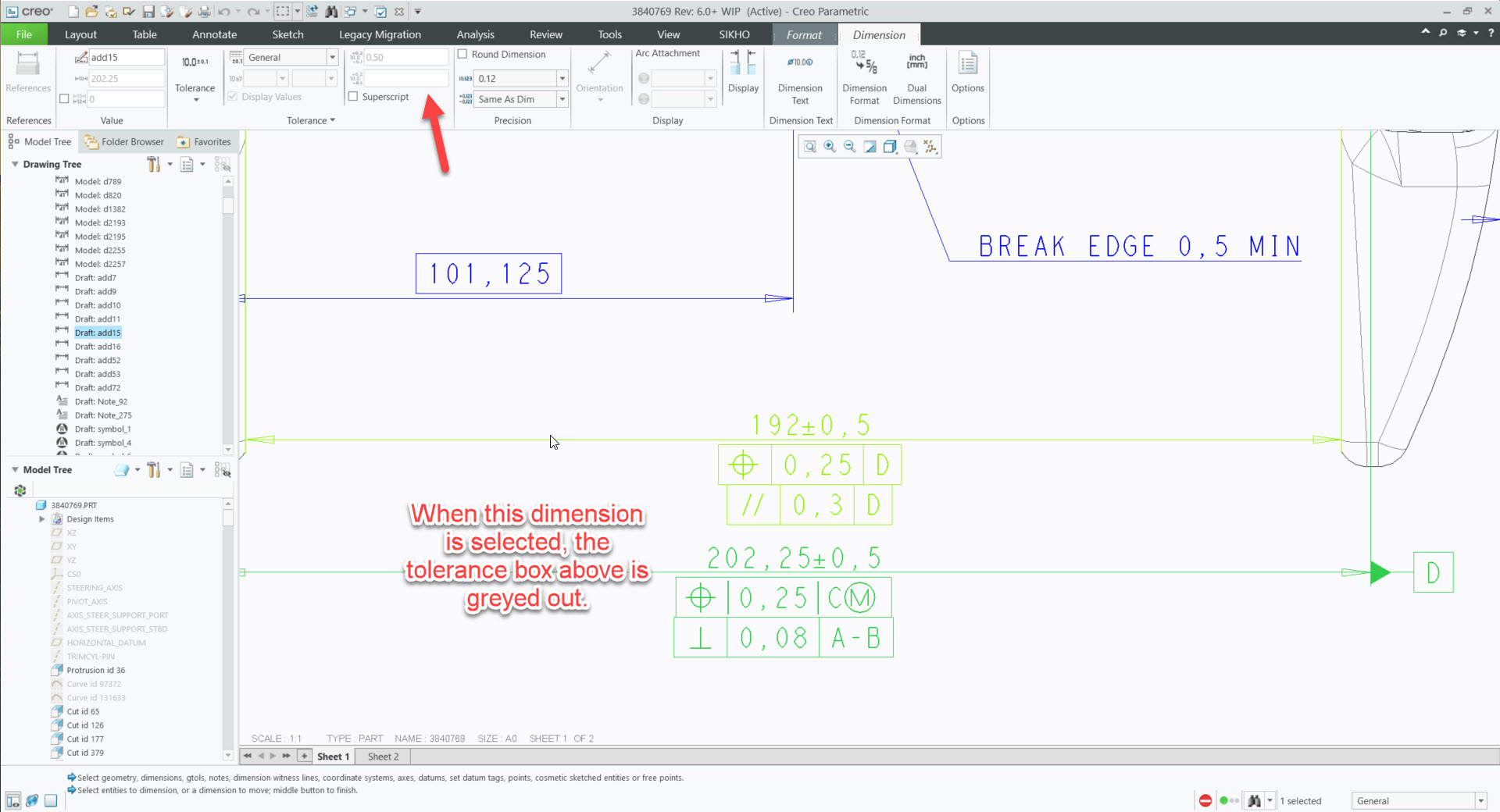
Task: Switch to the Annotate ribbon tab
Action: click(x=213, y=34)
